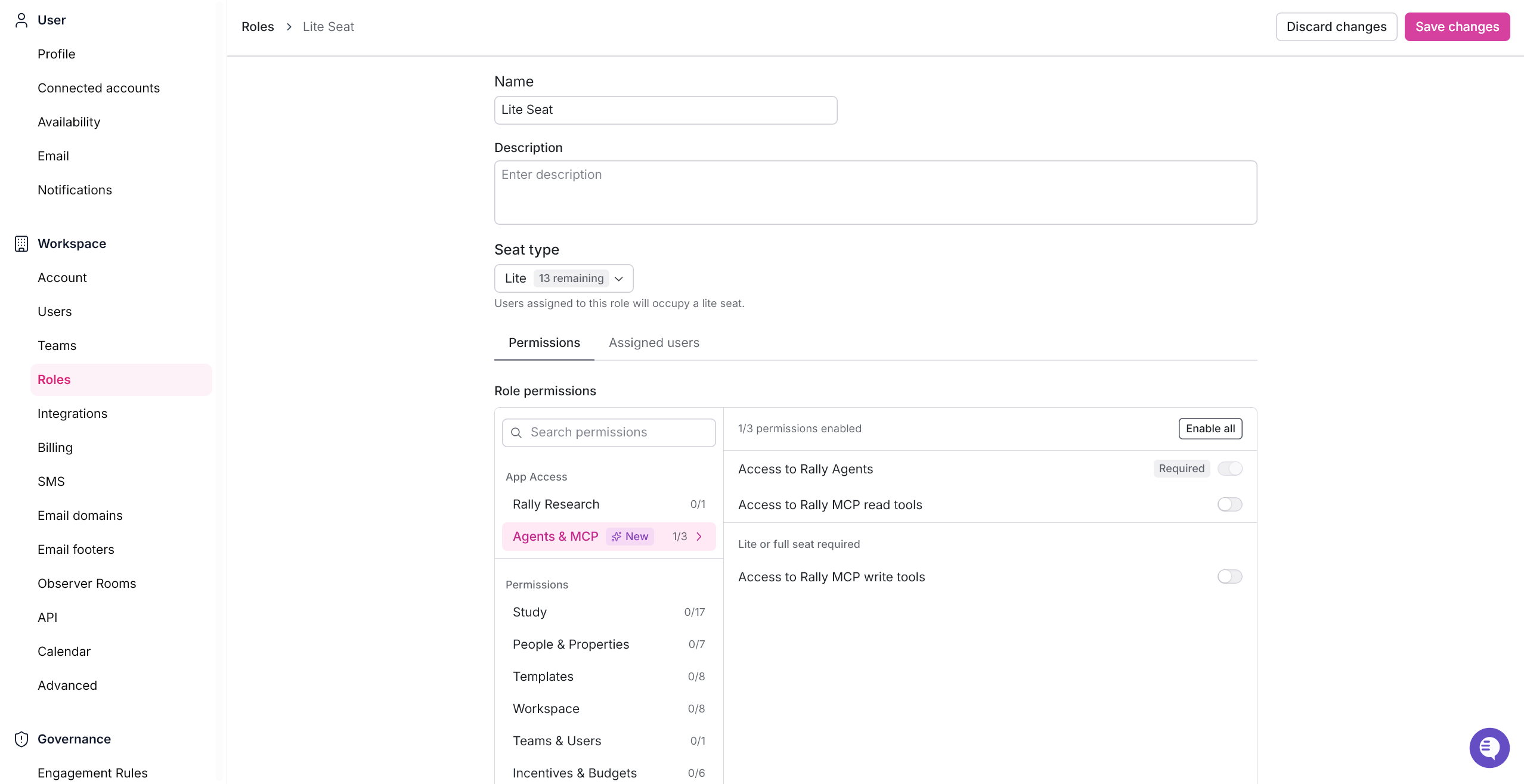Click the sparkle New badge on Agents & MCP
Image resolution: width=1524 pixels, height=784 pixels.
(630, 537)
